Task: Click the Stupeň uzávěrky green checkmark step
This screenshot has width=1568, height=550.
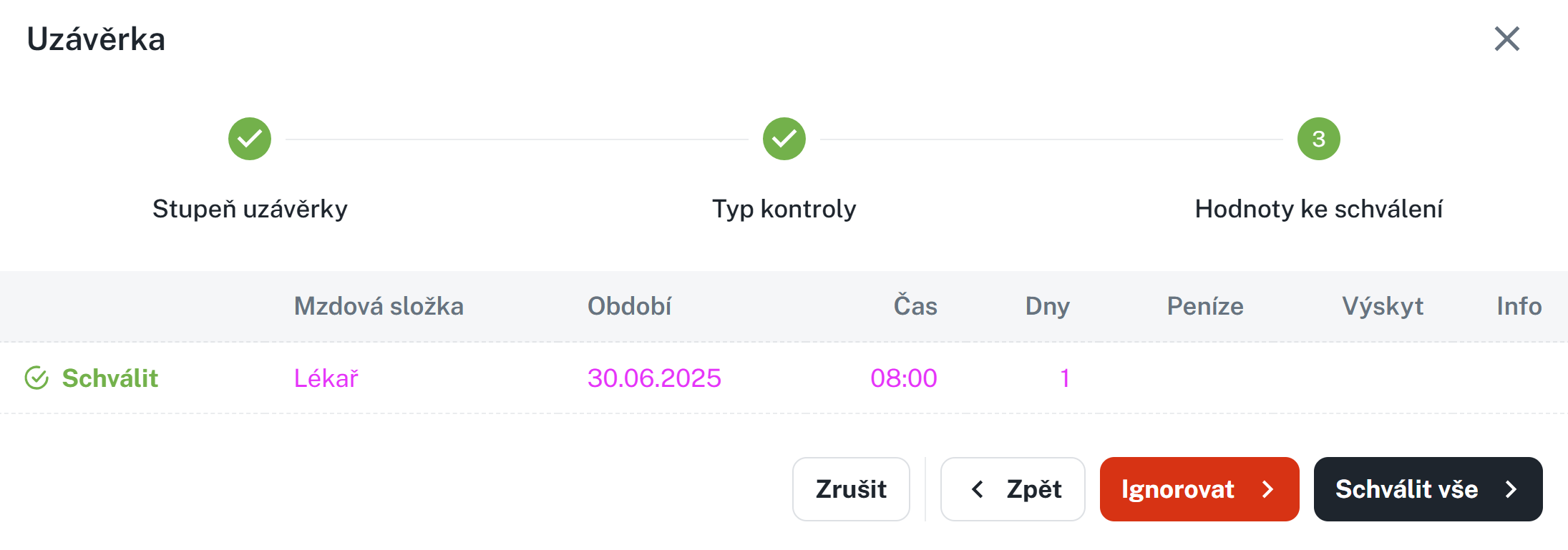Action: (x=250, y=139)
